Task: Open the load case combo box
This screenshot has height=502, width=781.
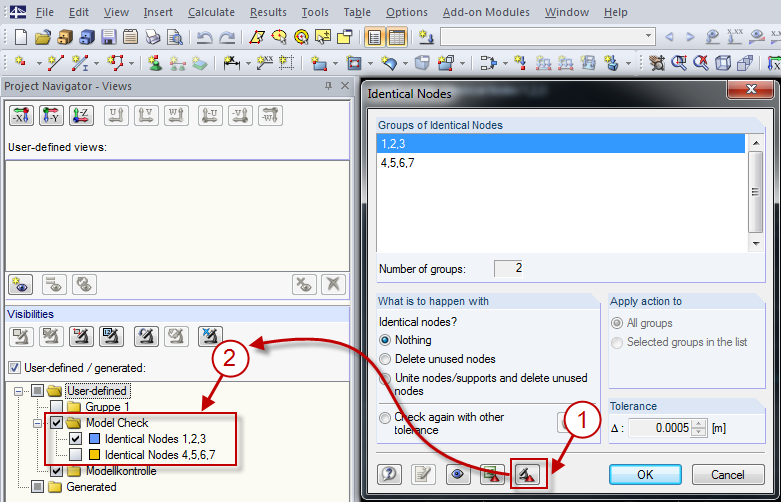Action: (x=547, y=36)
